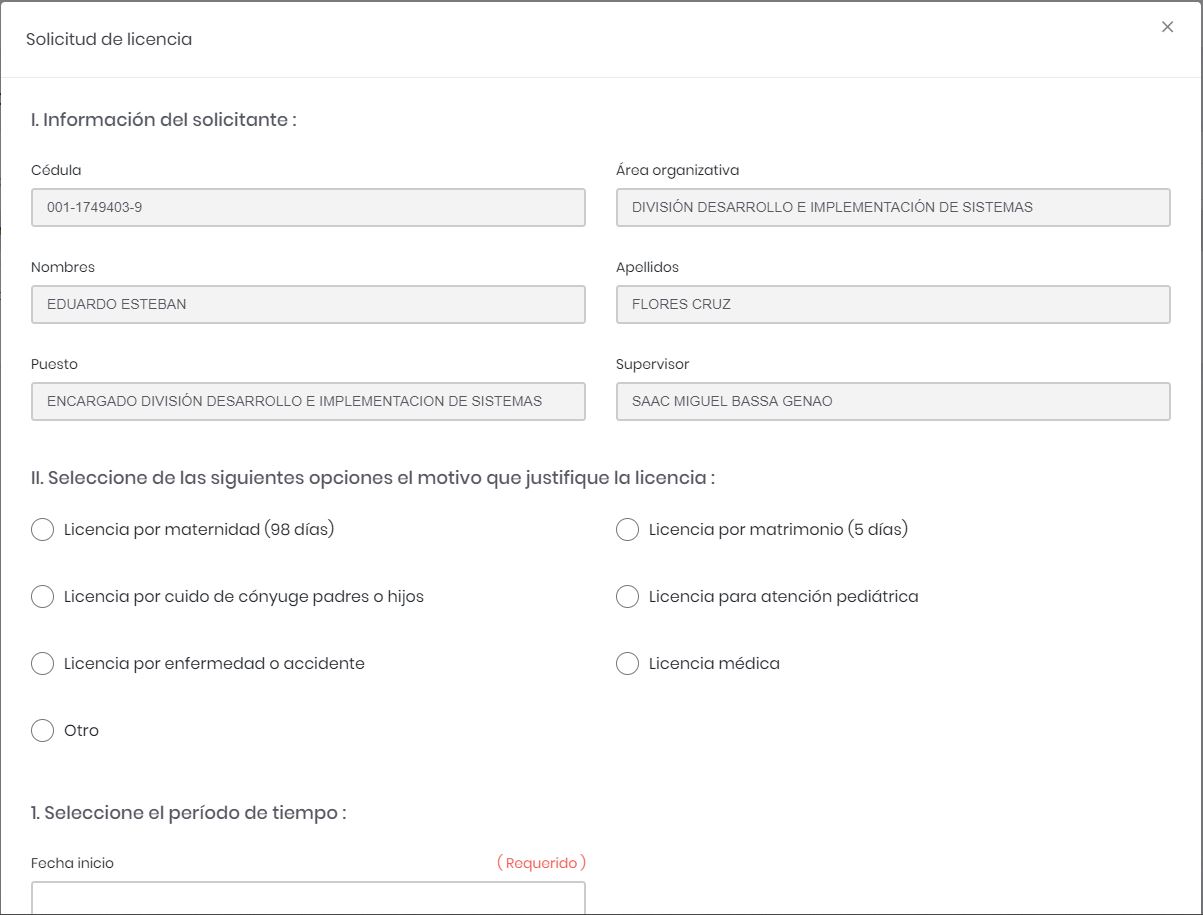Choose the Licencia médica radio button
This screenshot has width=1203, height=915.
coord(628,664)
